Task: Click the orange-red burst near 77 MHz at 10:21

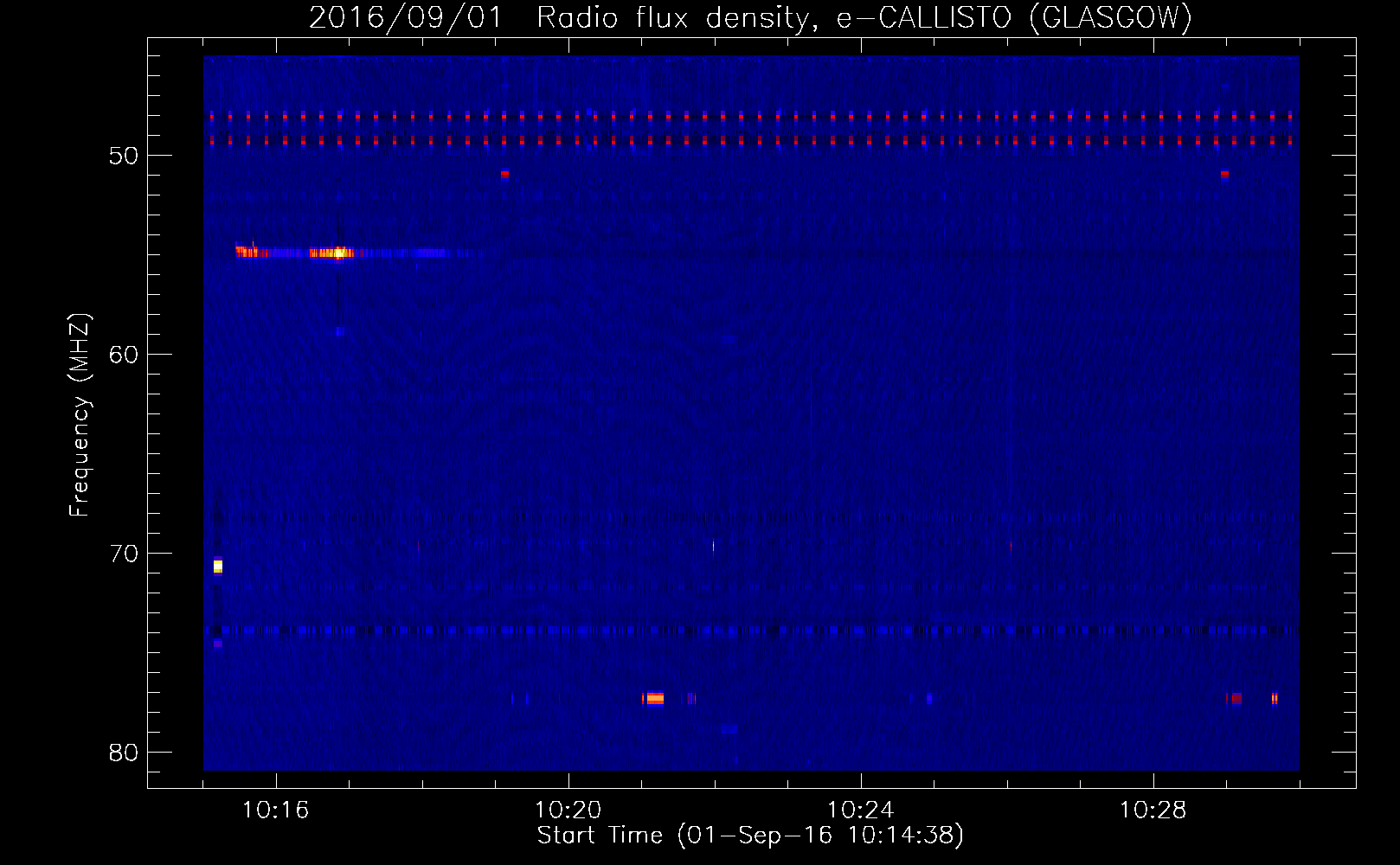Action: (x=654, y=698)
